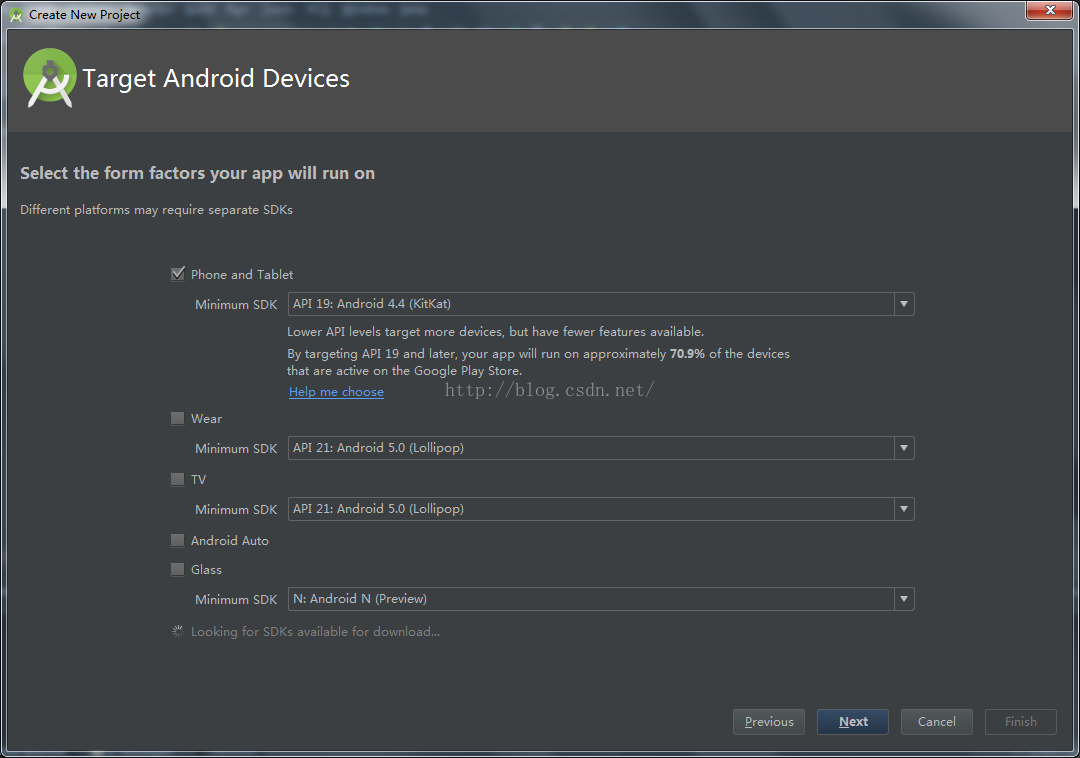This screenshot has width=1080, height=758.
Task: Click the TV label text
Action: coord(198,480)
